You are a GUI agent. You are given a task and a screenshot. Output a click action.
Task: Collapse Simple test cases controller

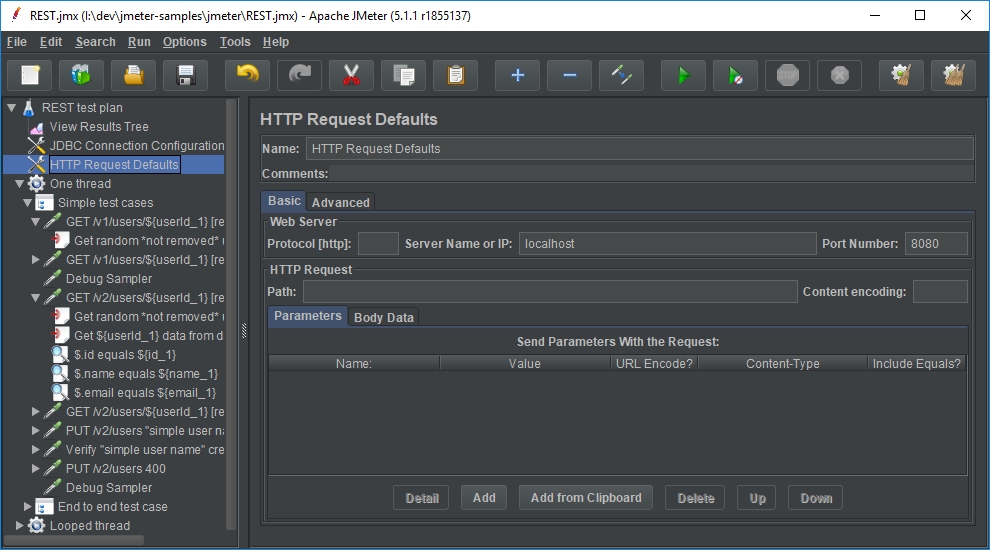pyautogui.click(x=28, y=203)
